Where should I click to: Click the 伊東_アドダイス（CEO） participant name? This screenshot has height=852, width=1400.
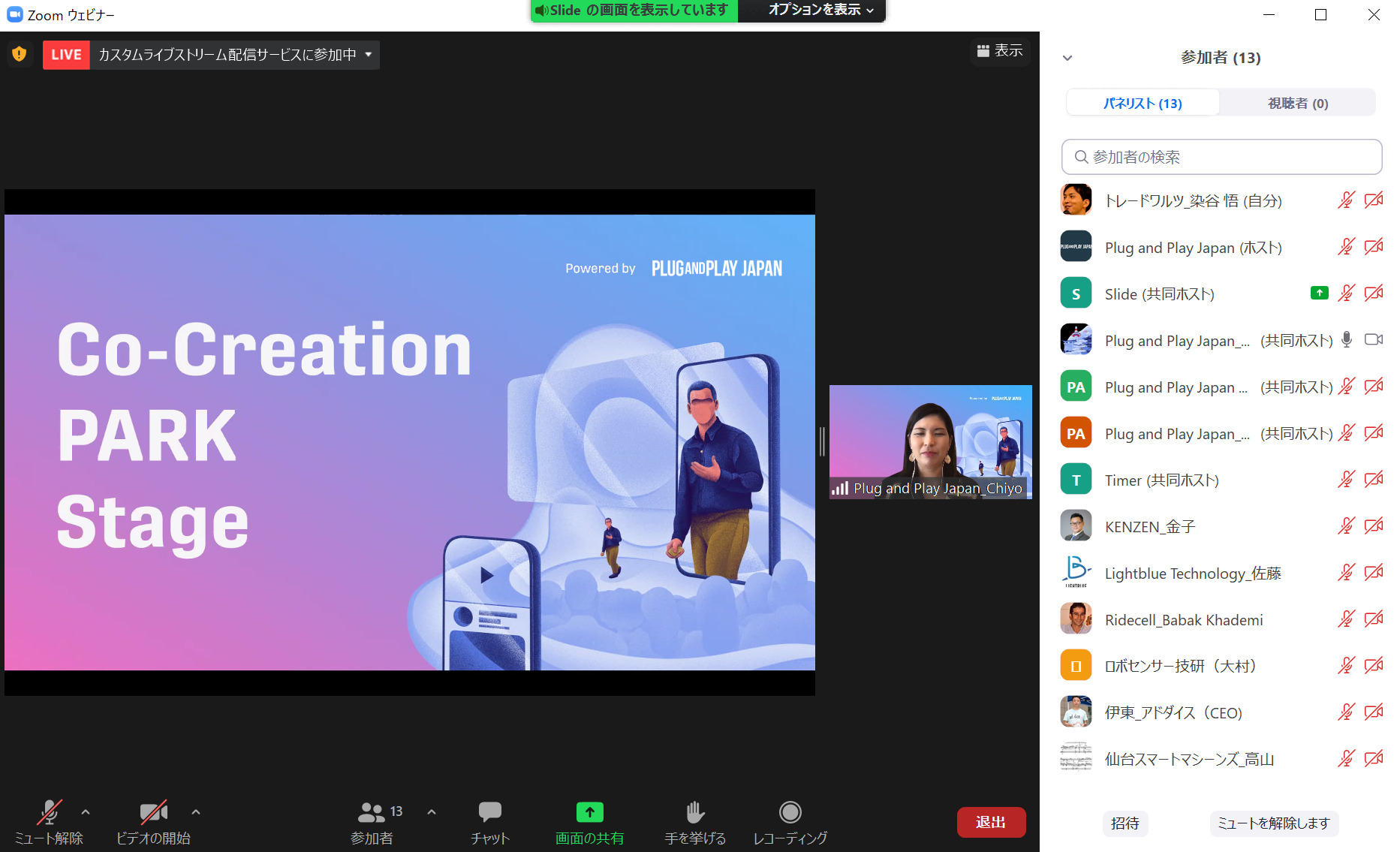(1173, 712)
